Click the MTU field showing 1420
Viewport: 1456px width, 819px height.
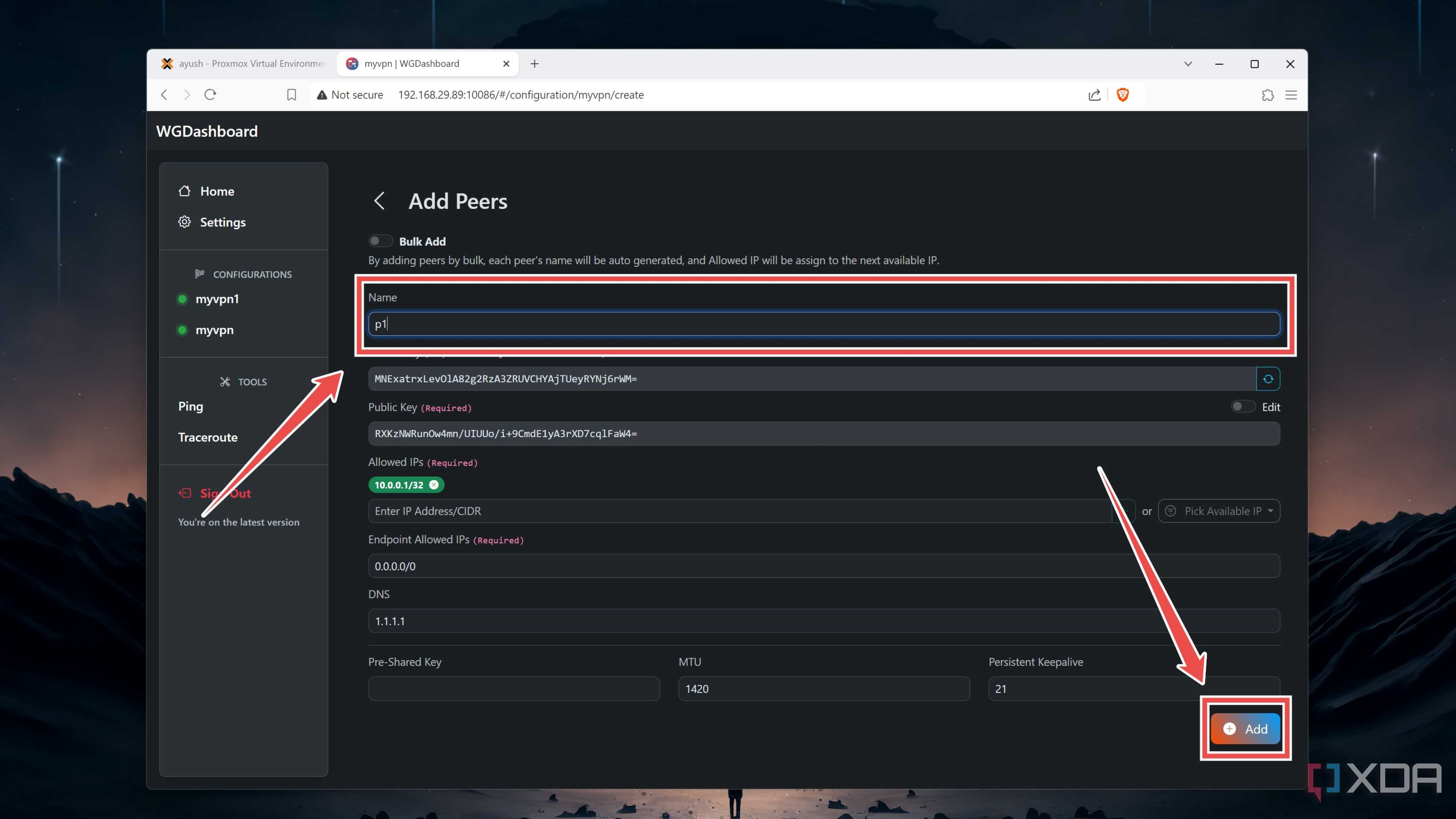click(824, 689)
